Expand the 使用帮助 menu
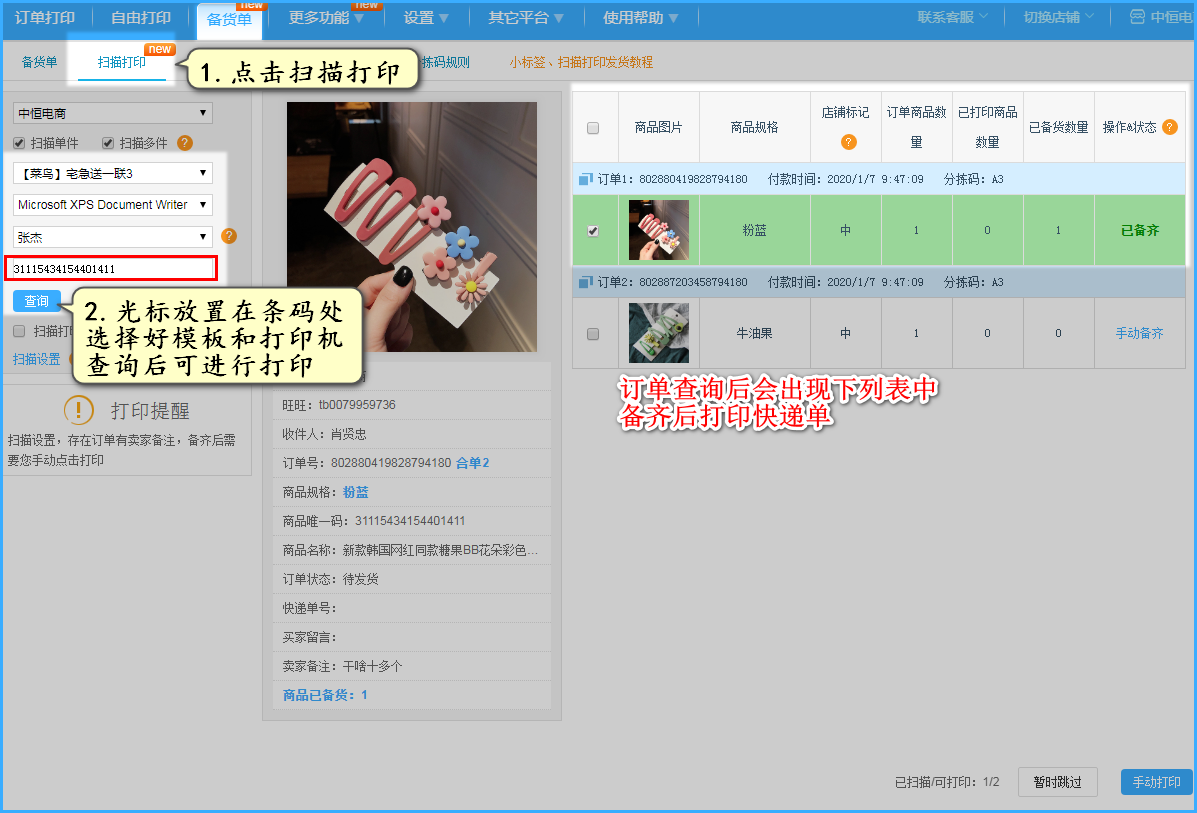This screenshot has height=813, width=1197. [x=640, y=18]
